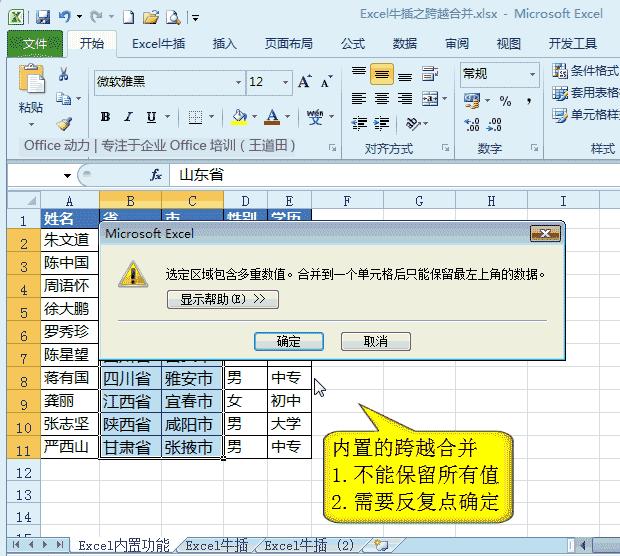
Task: Open the font size 12 dropdown
Action: click(285, 82)
